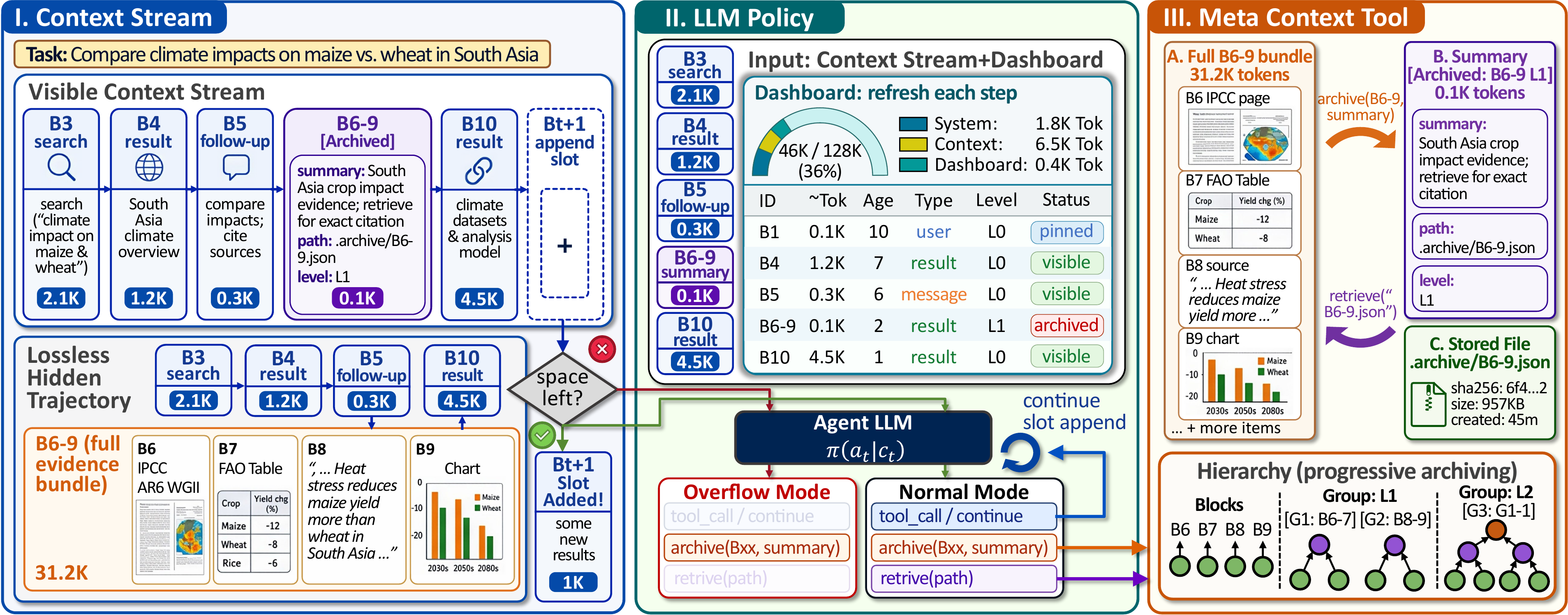Click the 1K badge in Bt+1 Slot Added
The width and height of the screenshot is (1568, 615).
tap(573, 582)
